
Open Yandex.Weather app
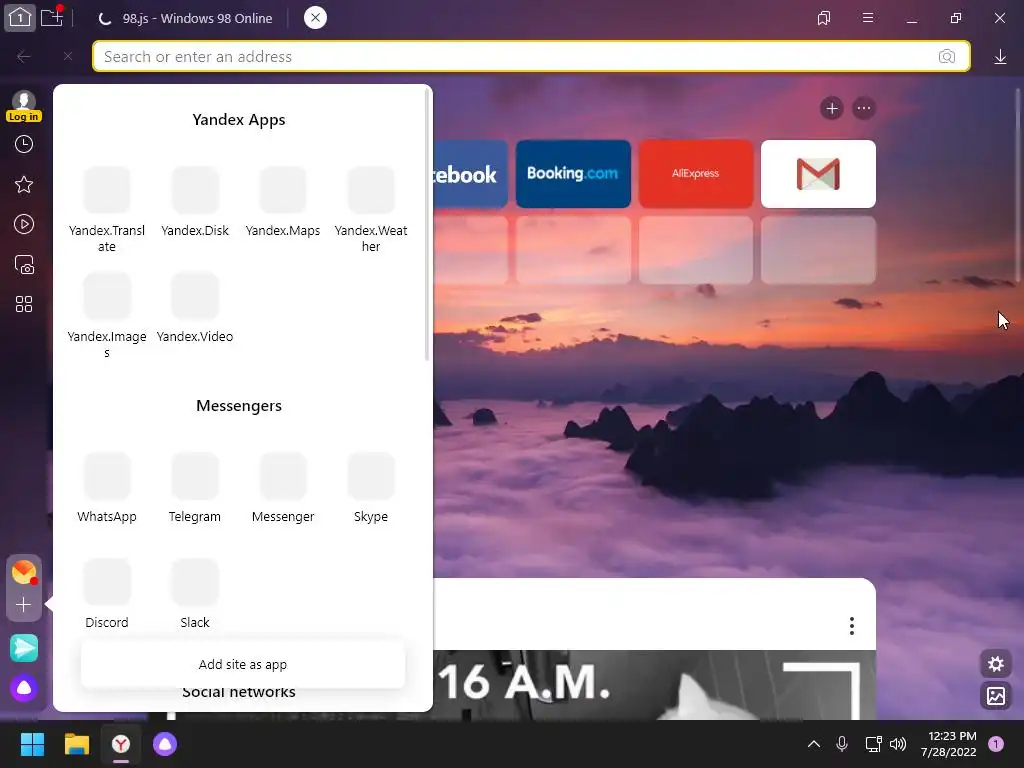tap(371, 210)
